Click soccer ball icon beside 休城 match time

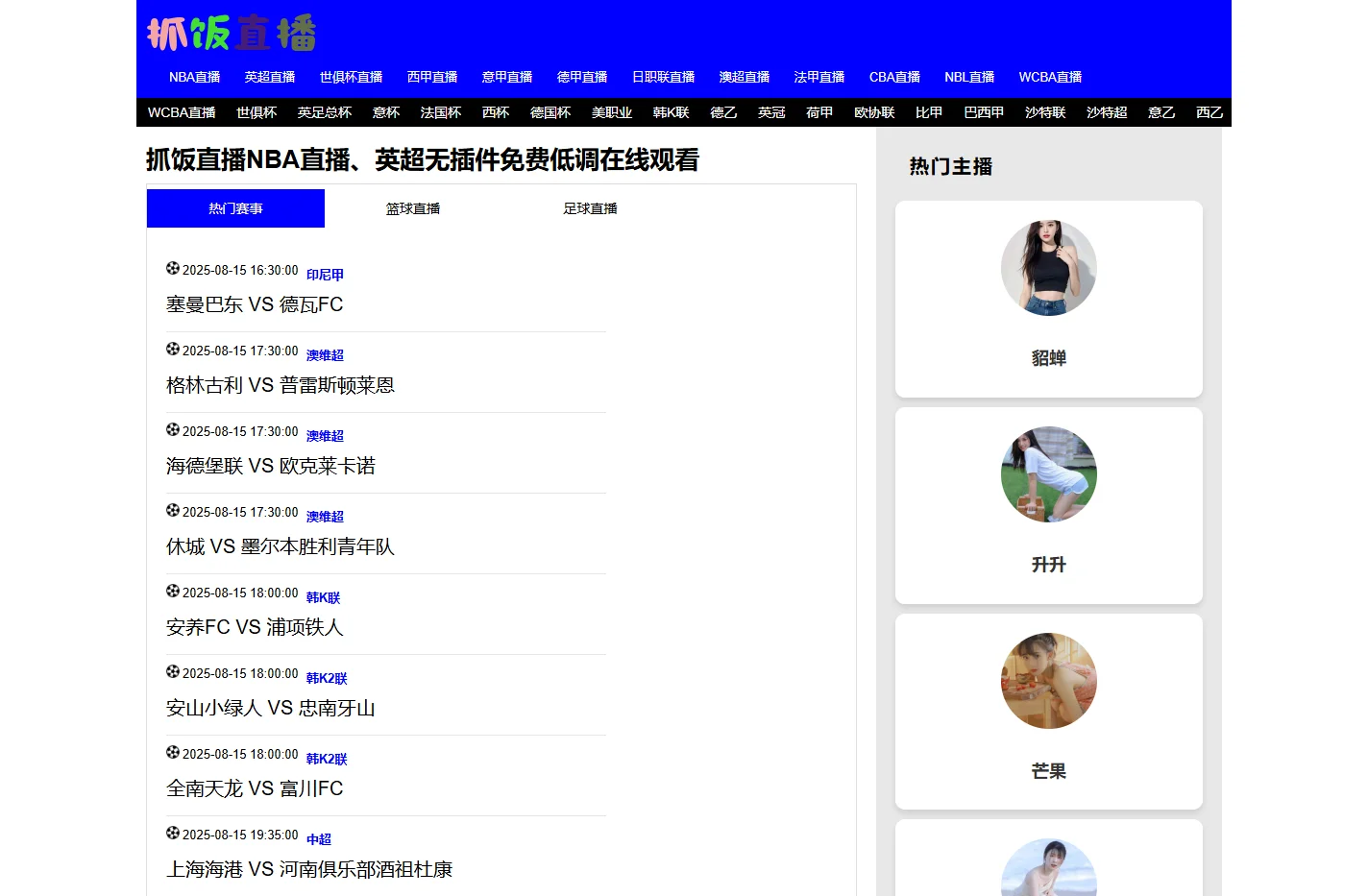point(173,510)
